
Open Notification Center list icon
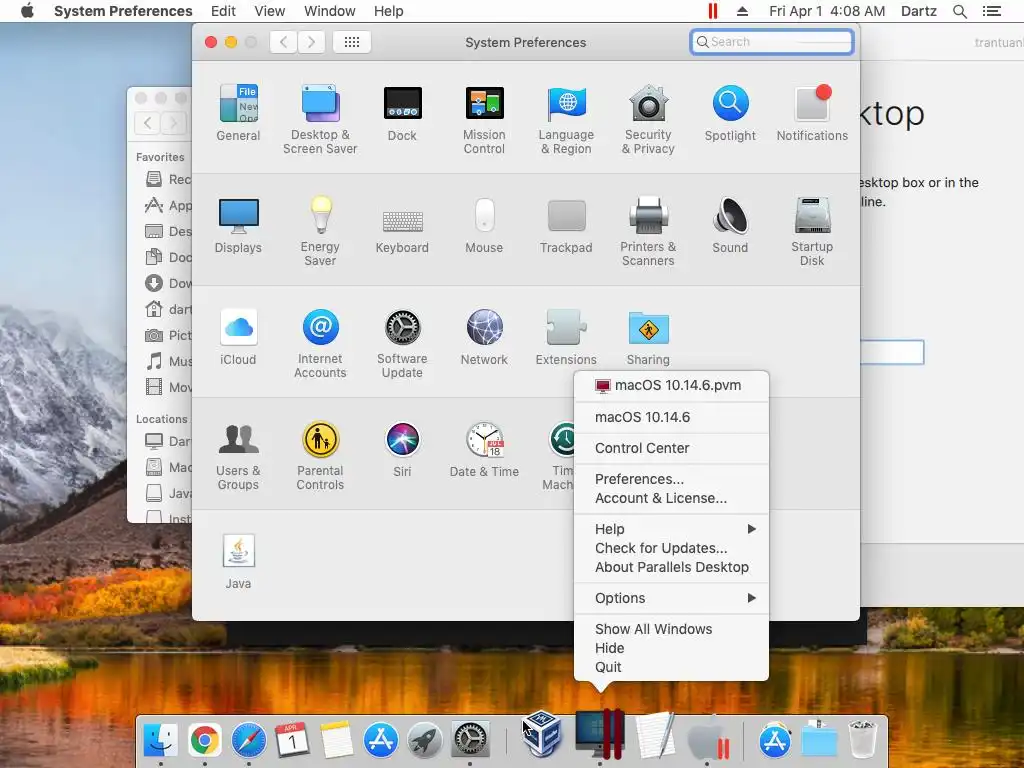pos(991,11)
